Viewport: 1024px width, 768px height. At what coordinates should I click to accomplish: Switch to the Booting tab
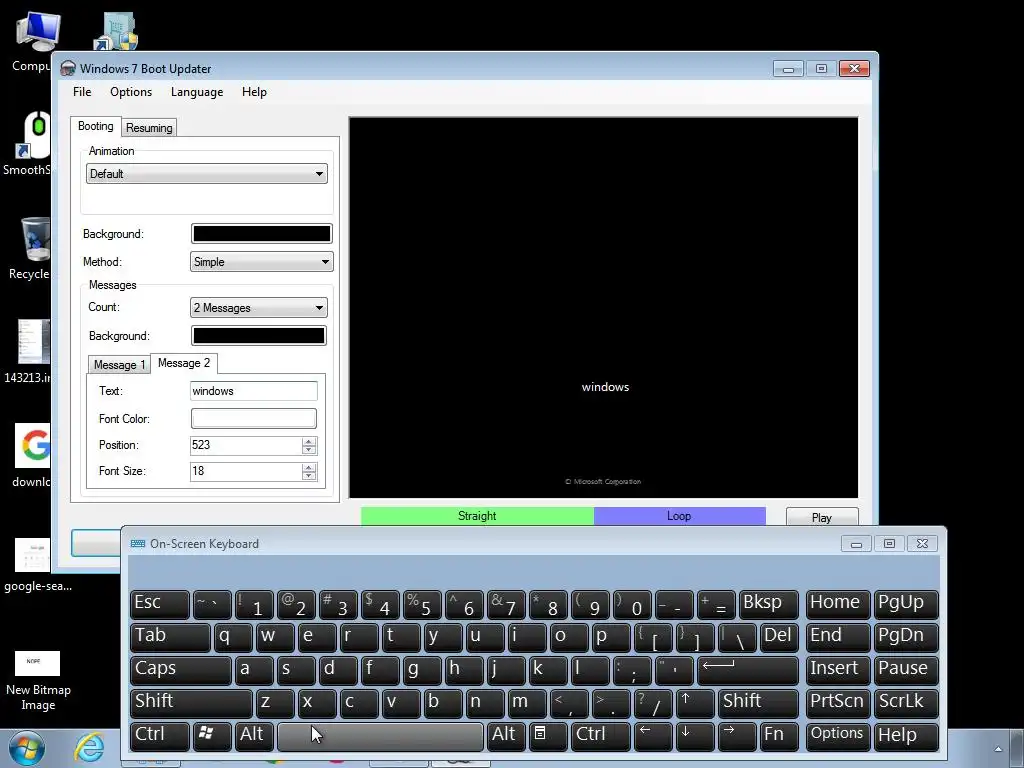point(95,126)
